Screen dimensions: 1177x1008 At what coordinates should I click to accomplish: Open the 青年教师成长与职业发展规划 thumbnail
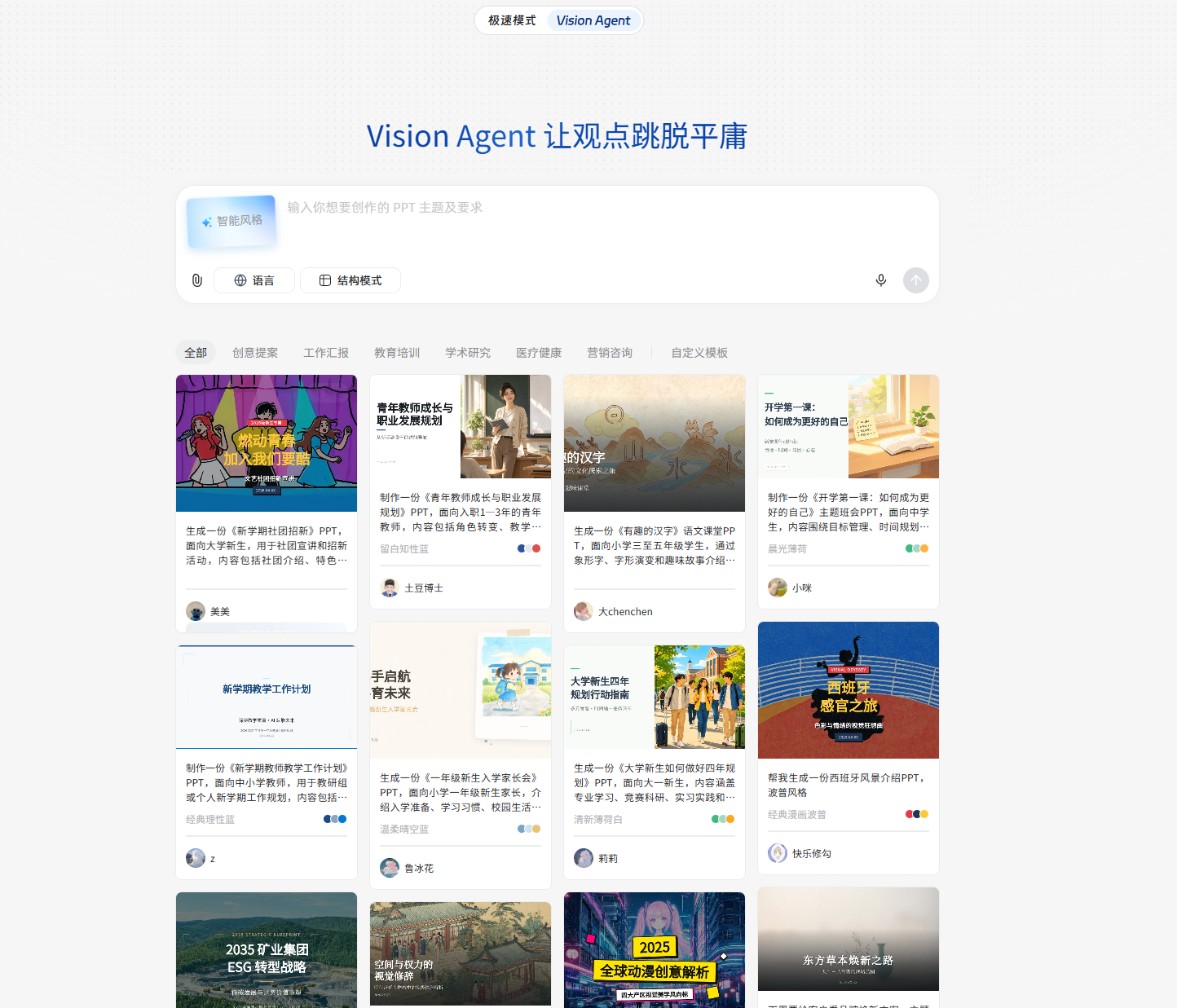point(461,426)
